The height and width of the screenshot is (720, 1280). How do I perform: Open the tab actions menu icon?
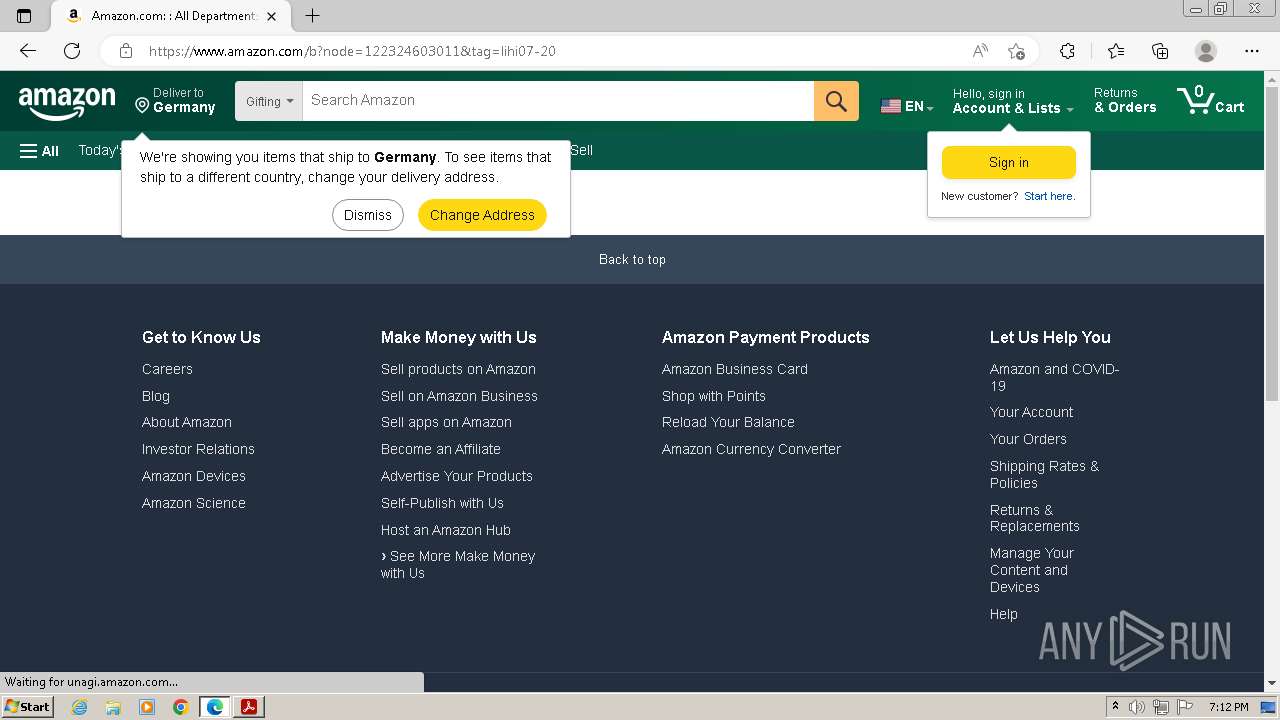point(24,16)
